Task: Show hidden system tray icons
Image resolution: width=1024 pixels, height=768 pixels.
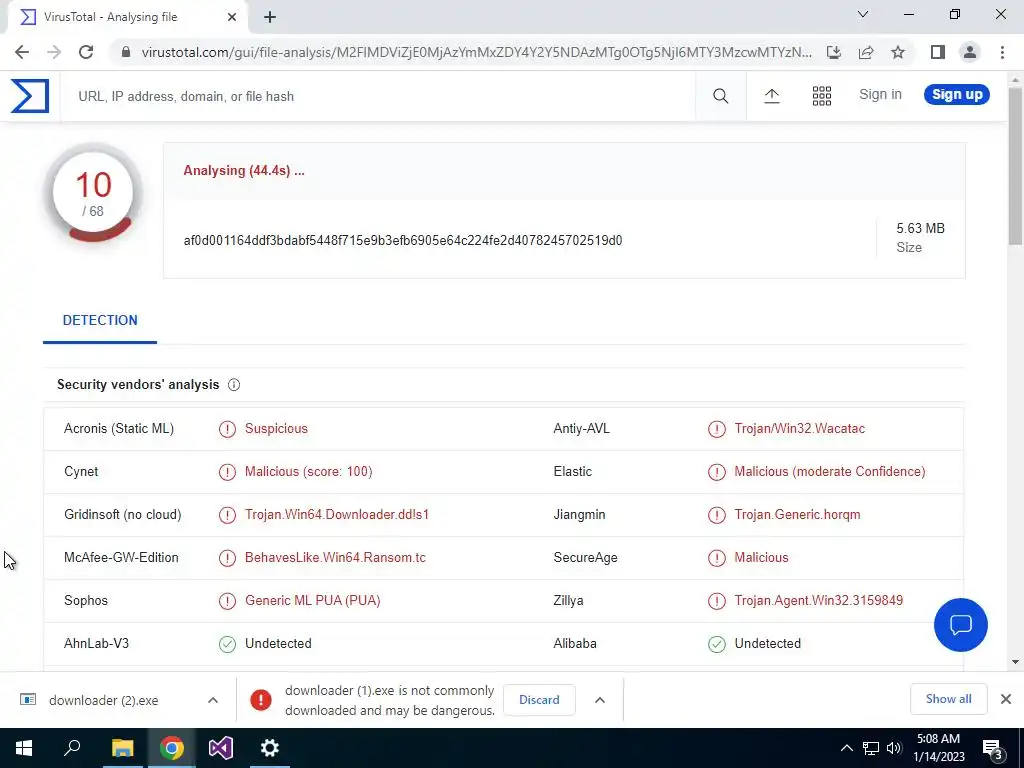Action: click(x=846, y=748)
